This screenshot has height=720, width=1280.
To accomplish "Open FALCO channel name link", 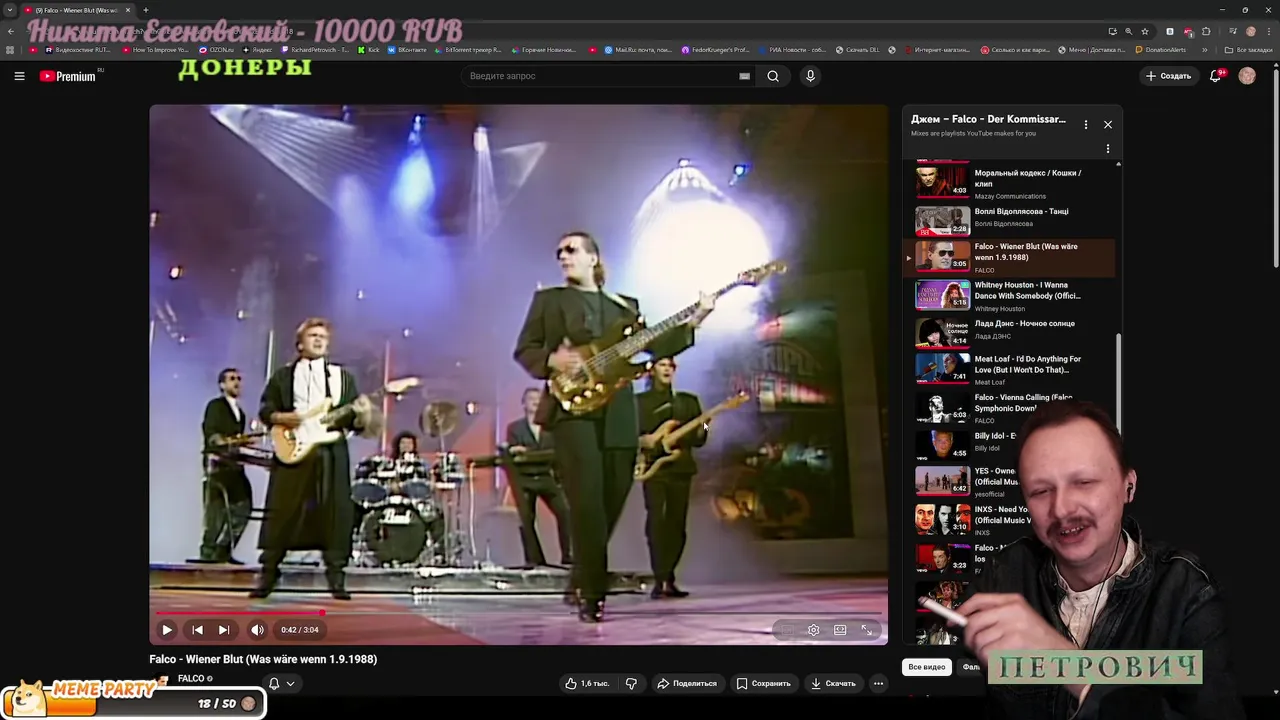I will [x=191, y=679].
